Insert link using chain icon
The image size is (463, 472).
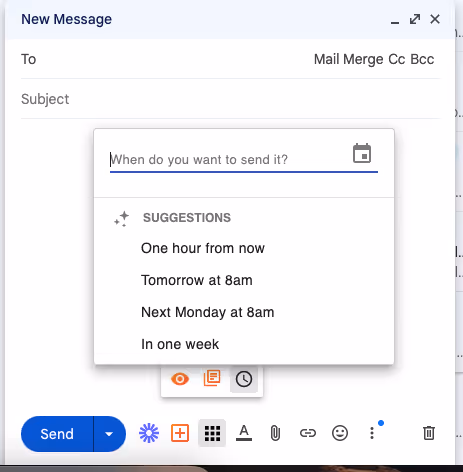pos(307,433)
